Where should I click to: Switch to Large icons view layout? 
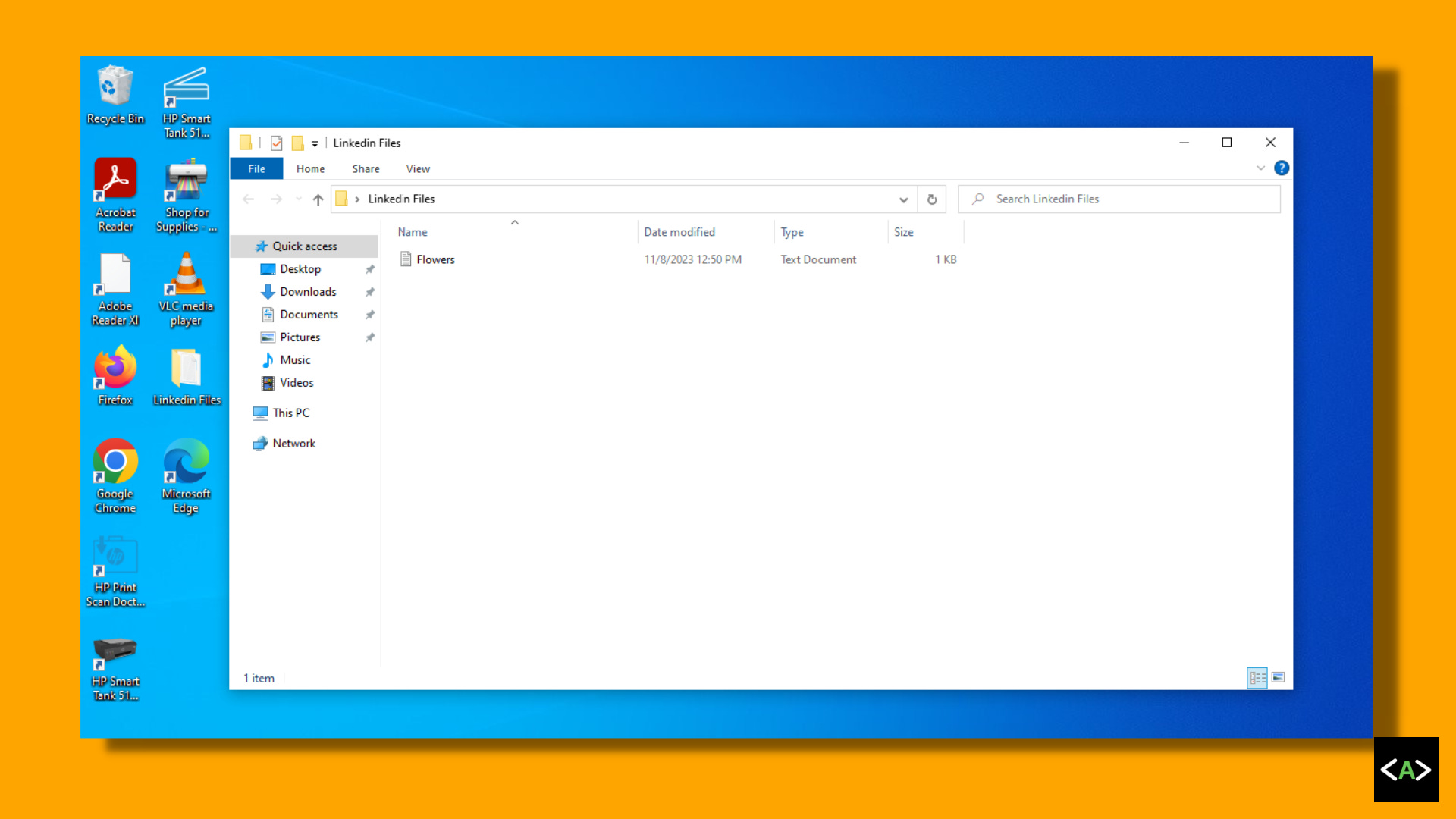click(1279, 678)
